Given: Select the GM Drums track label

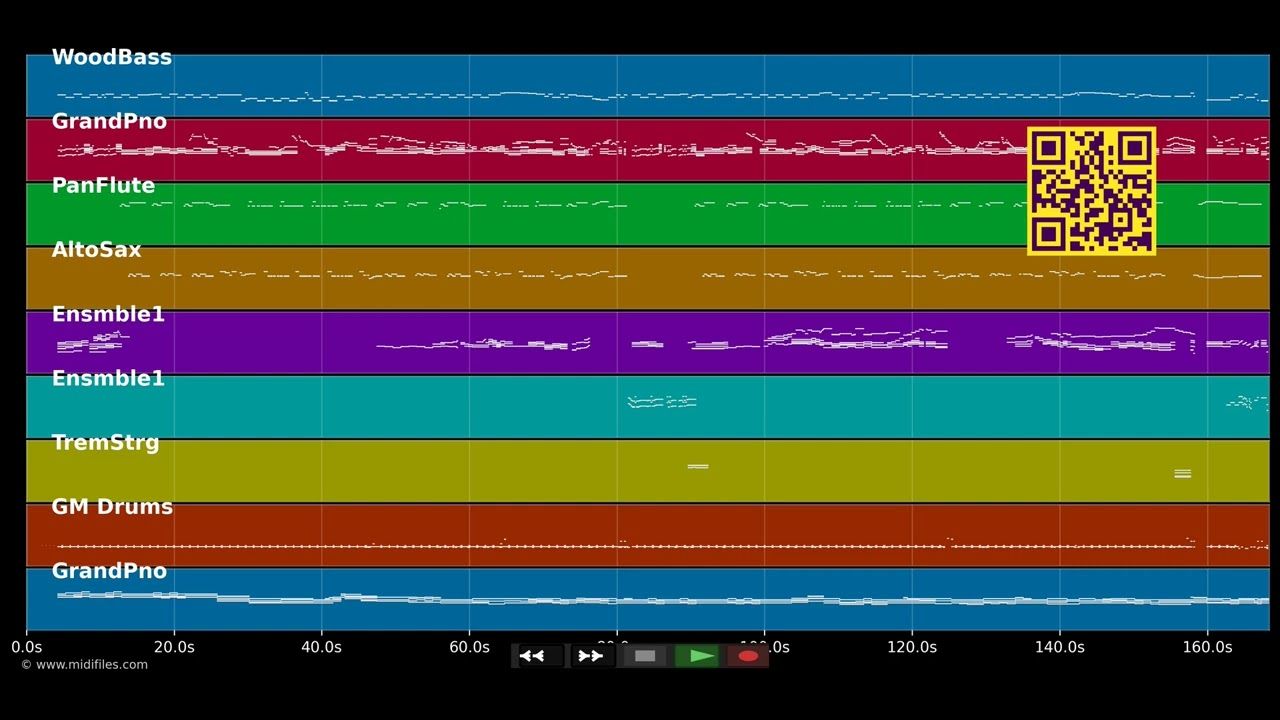Looking at the screenshot, I should (112, 507).
